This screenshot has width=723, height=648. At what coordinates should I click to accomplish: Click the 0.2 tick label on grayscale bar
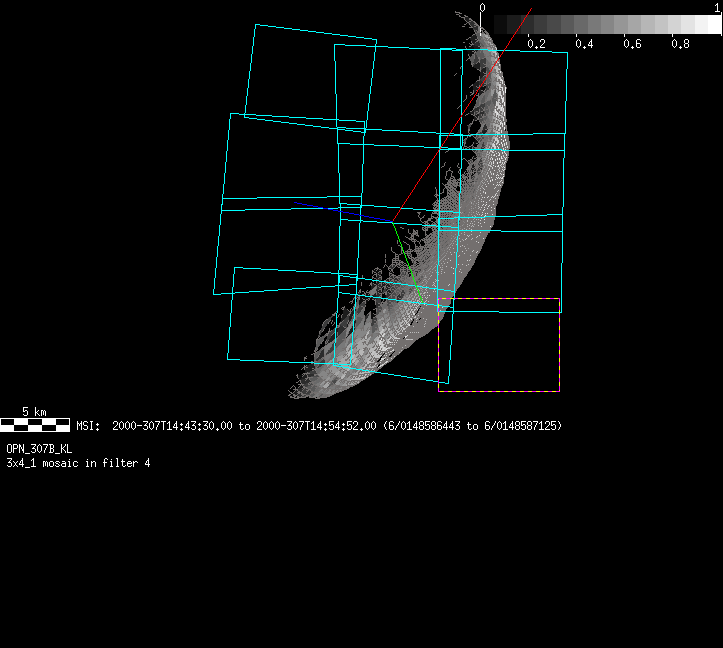click(536, 44)
